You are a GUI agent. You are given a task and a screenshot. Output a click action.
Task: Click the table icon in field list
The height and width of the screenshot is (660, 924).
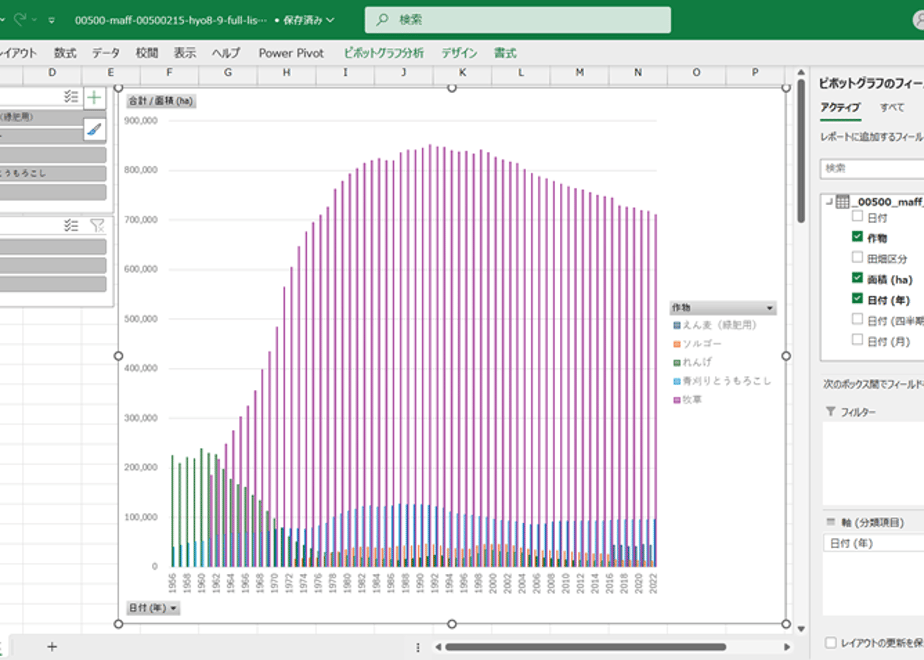click(x=843, y=202)
